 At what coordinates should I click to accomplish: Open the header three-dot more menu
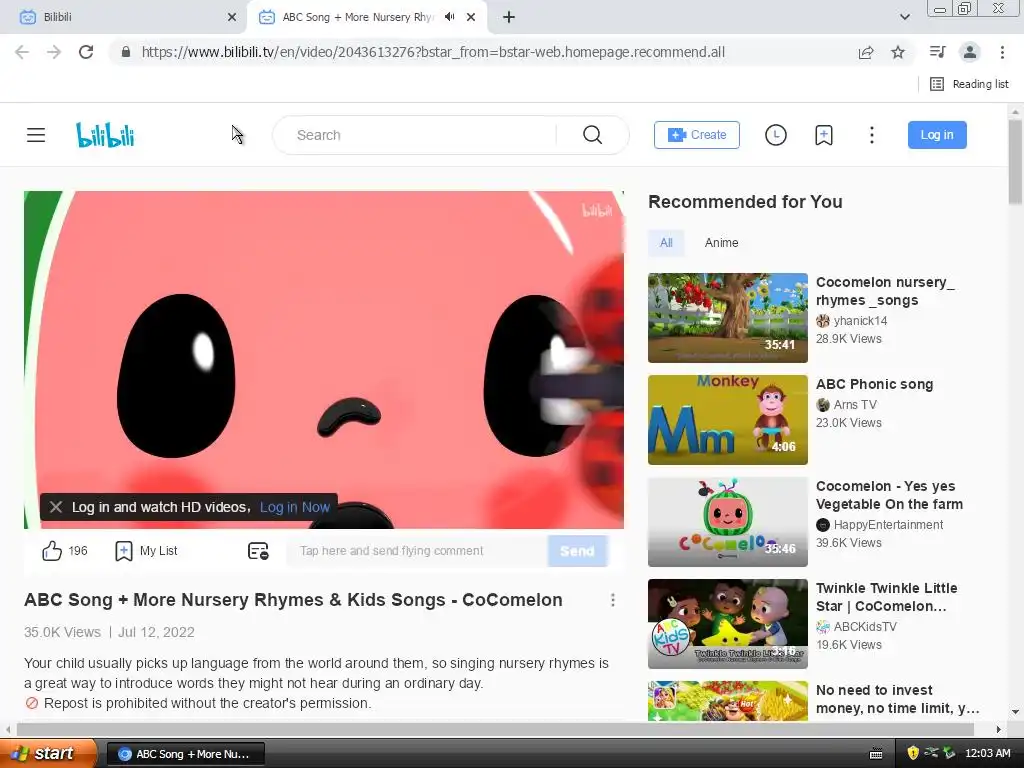tap(872, 135)
